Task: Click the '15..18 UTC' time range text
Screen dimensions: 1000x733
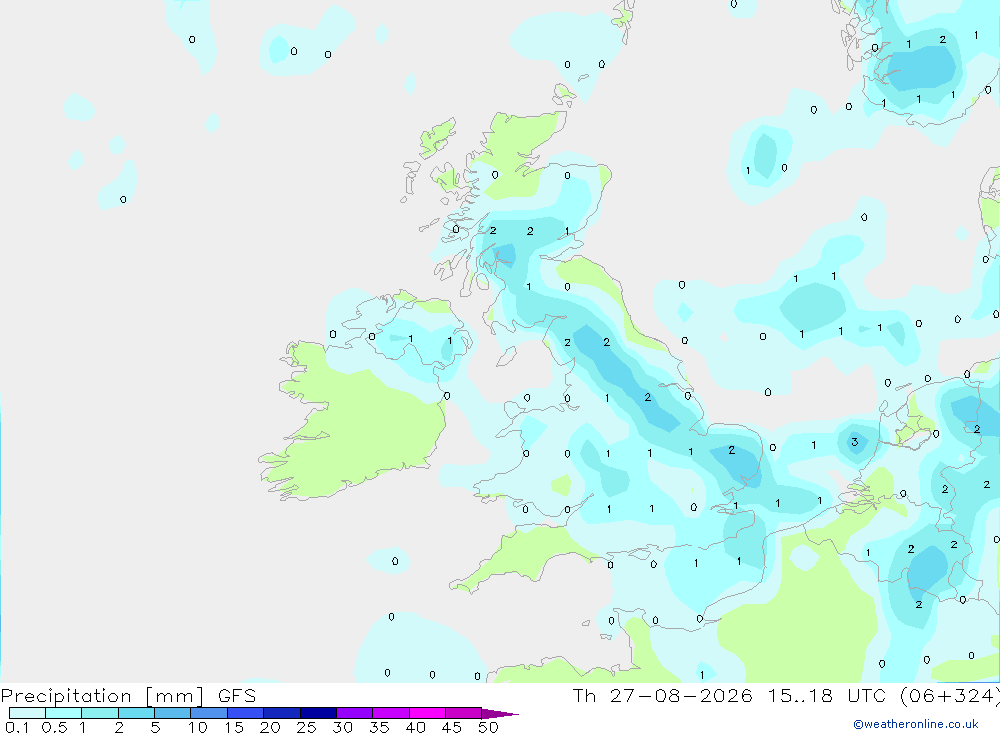Action: [827, 695]
